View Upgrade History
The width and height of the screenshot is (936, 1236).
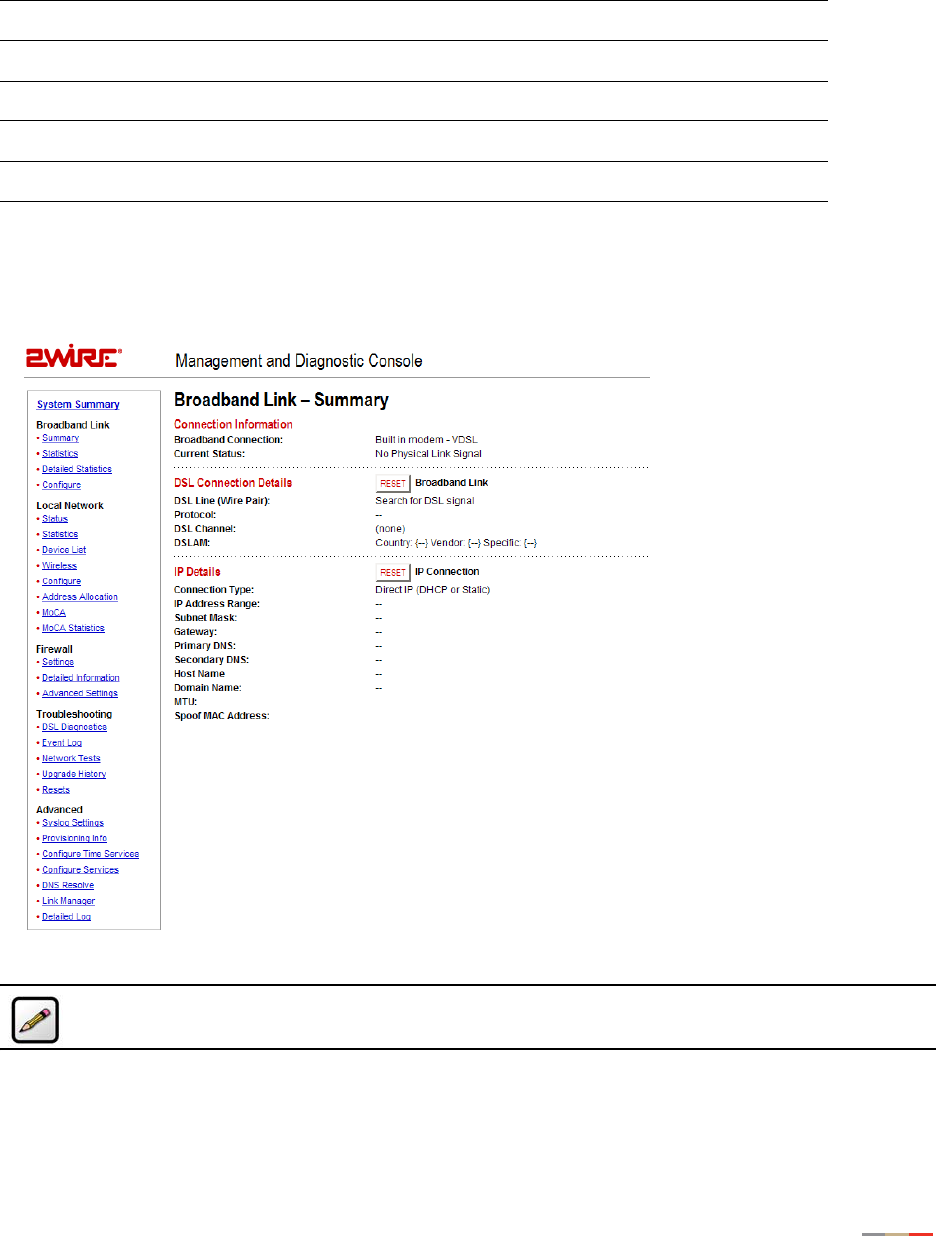(x=74, y=774)
